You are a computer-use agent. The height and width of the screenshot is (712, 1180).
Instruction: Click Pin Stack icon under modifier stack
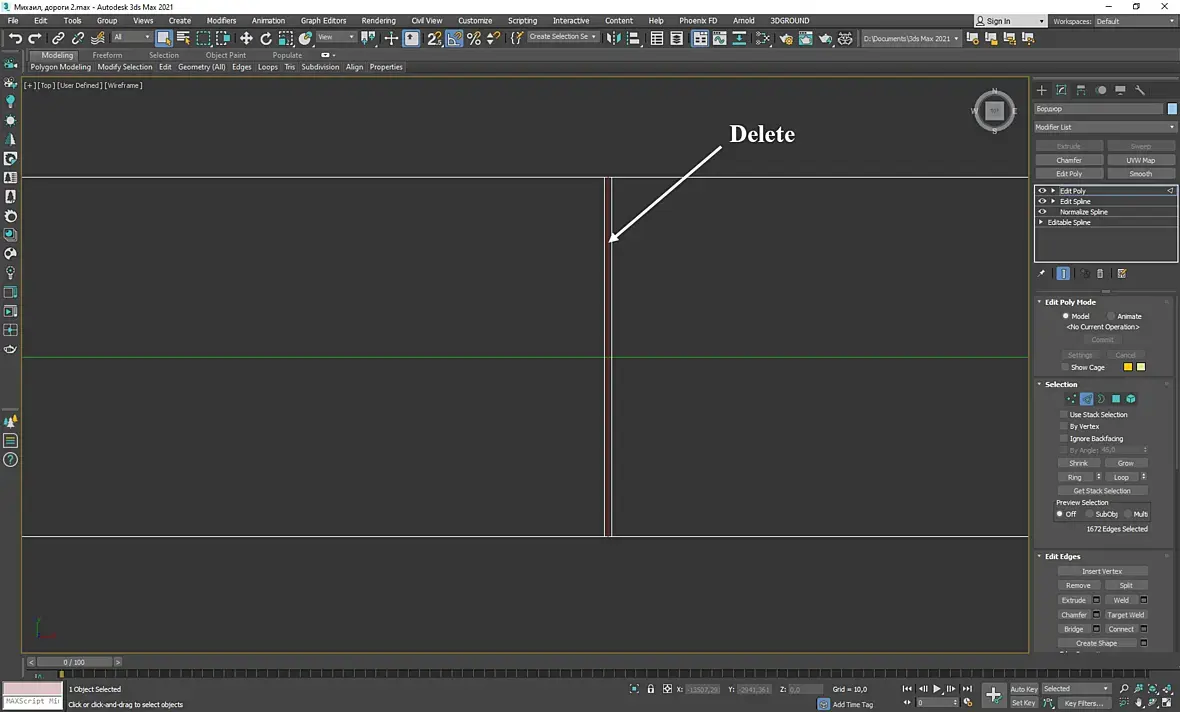point(1042,273)
